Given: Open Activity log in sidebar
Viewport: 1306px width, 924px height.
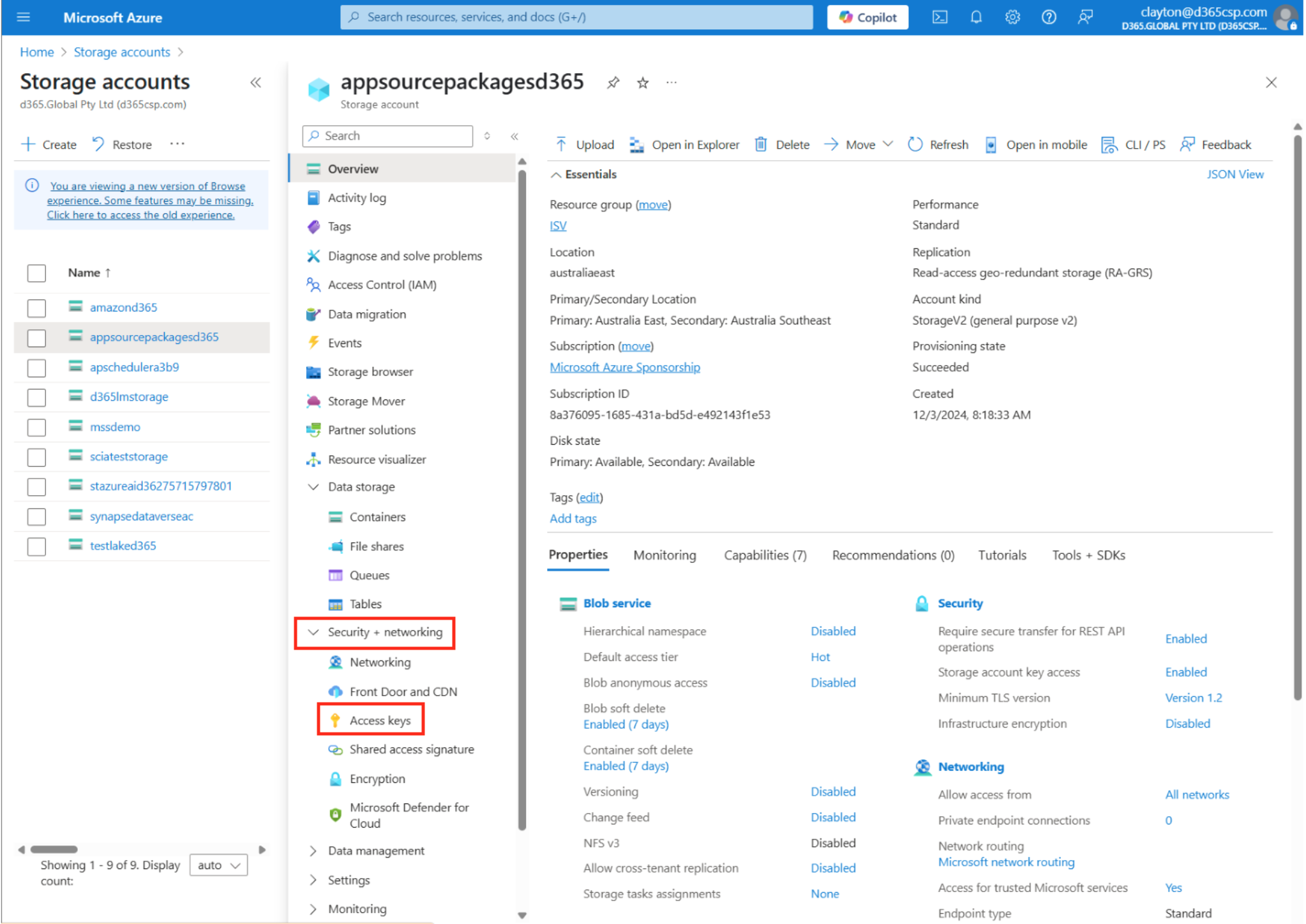Looking at the screenshot, I should click(x=357, y=198).
